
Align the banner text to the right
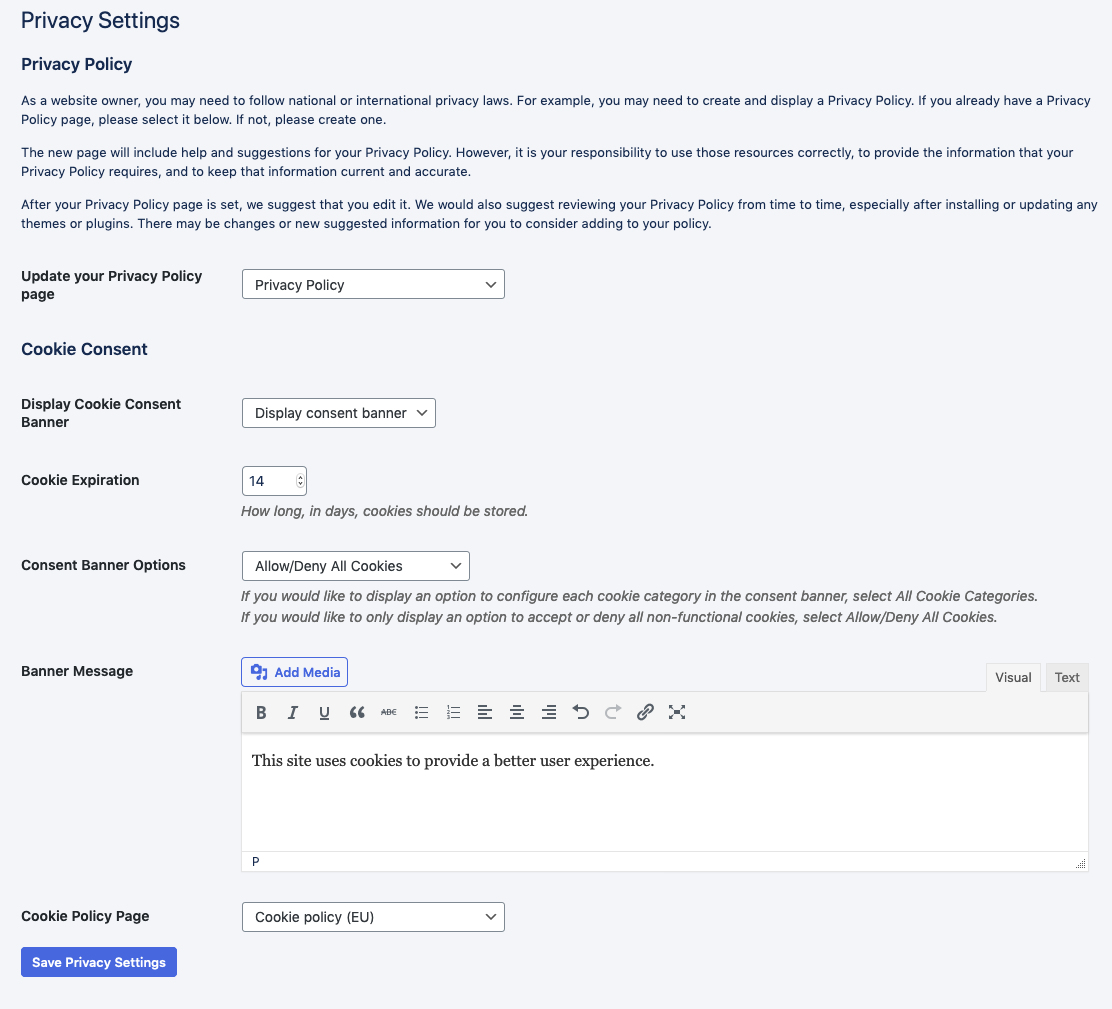coord(549,712)
